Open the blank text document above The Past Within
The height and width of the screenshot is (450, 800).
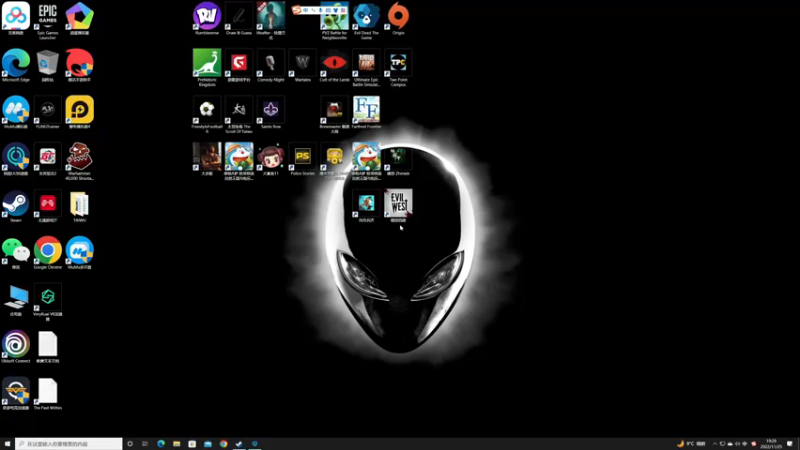[x=47, y=344]
